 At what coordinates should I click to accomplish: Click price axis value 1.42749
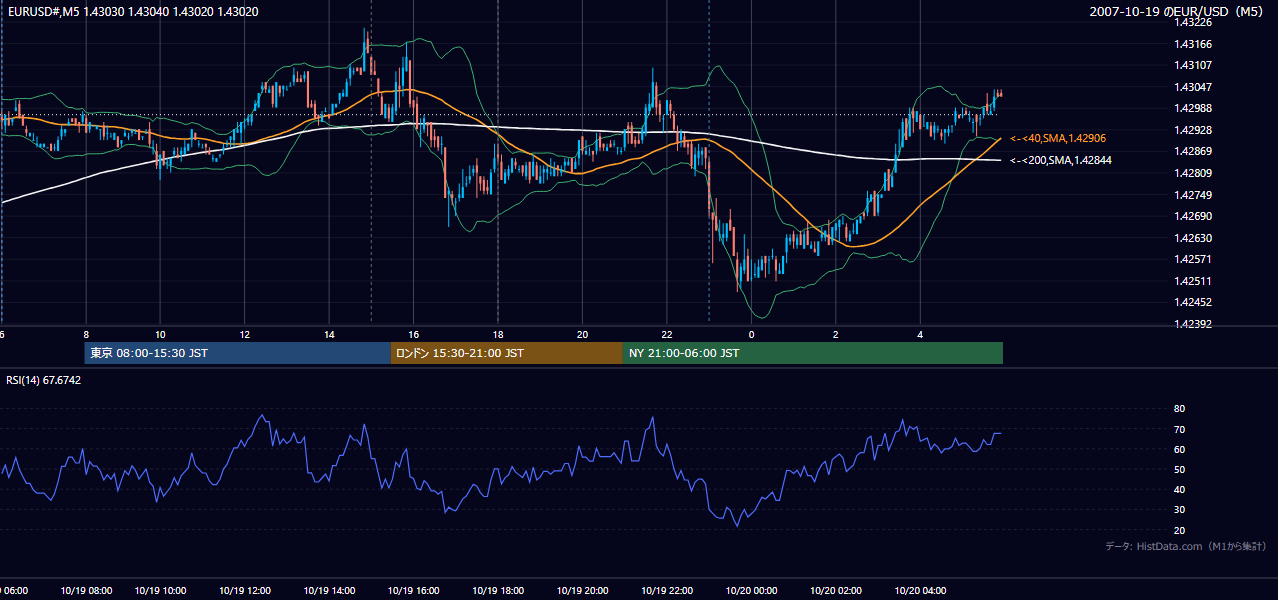[x=1193, y=195]
